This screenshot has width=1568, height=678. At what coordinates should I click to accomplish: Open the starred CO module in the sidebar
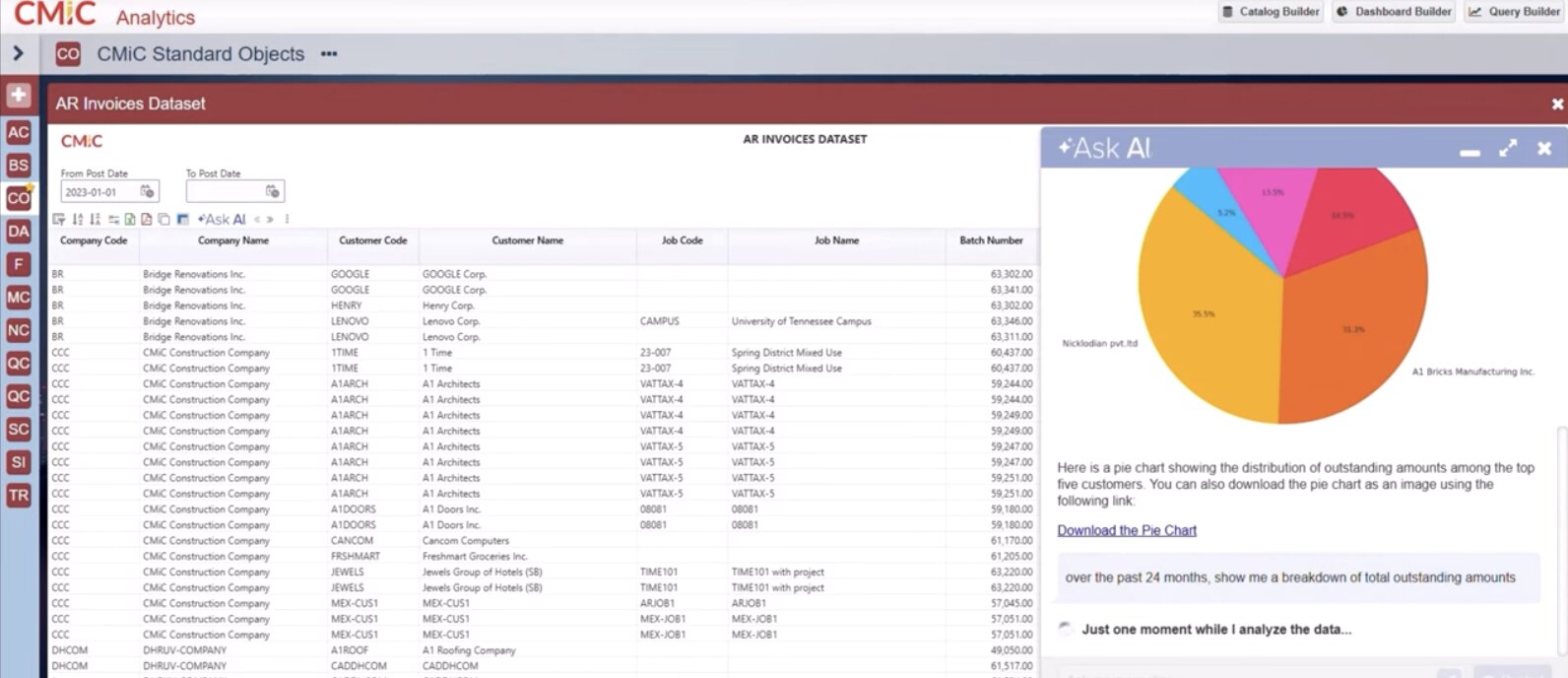click(x=19, y=198)
